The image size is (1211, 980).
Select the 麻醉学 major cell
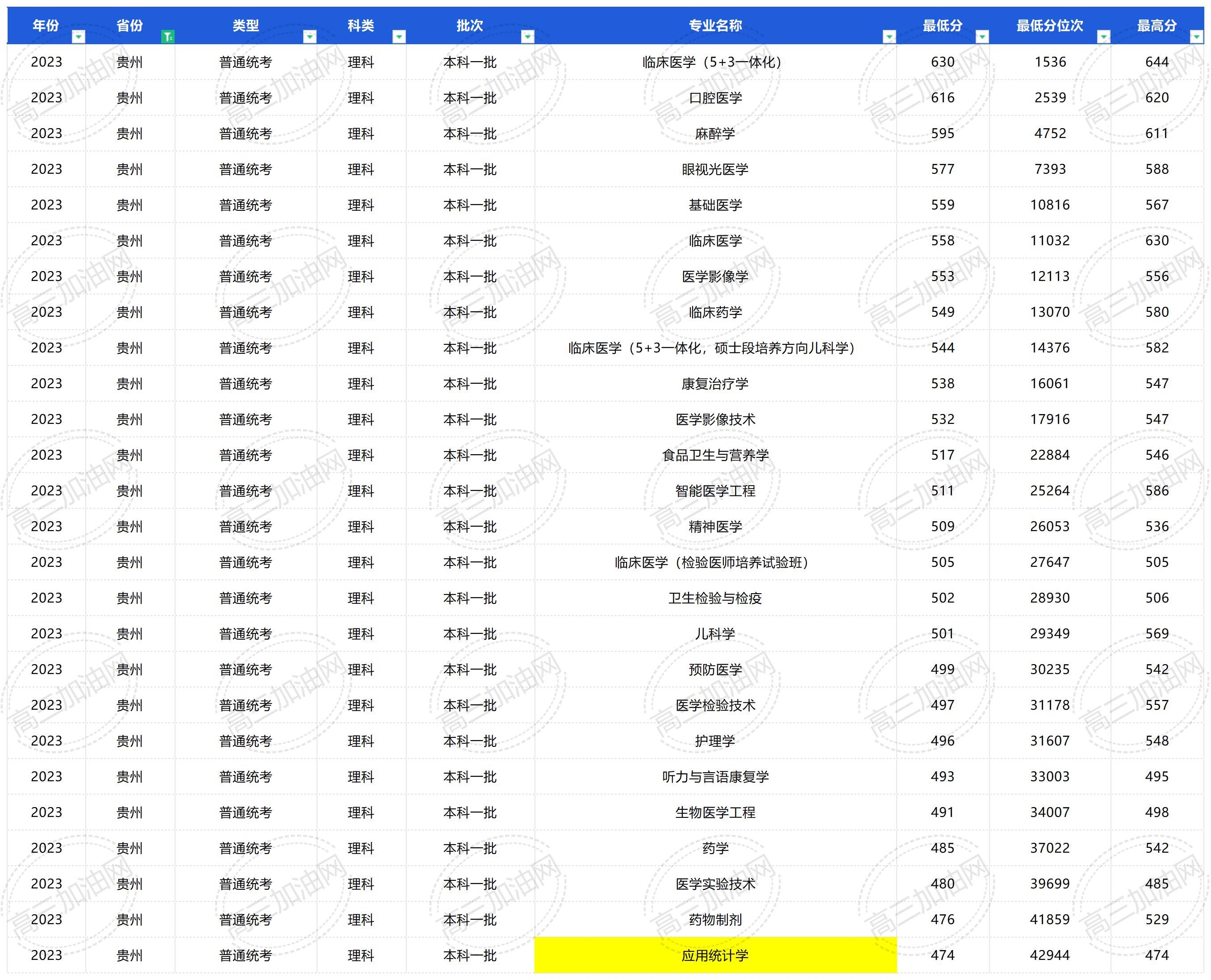coord(715,133)
